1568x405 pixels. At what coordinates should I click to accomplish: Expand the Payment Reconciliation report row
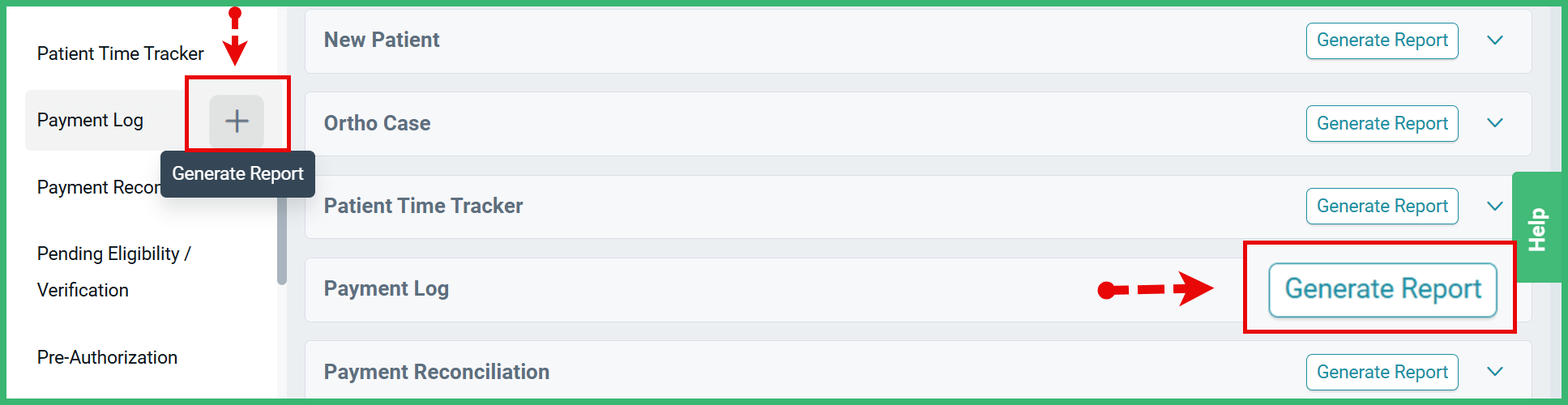click(x=1495, y=372)
